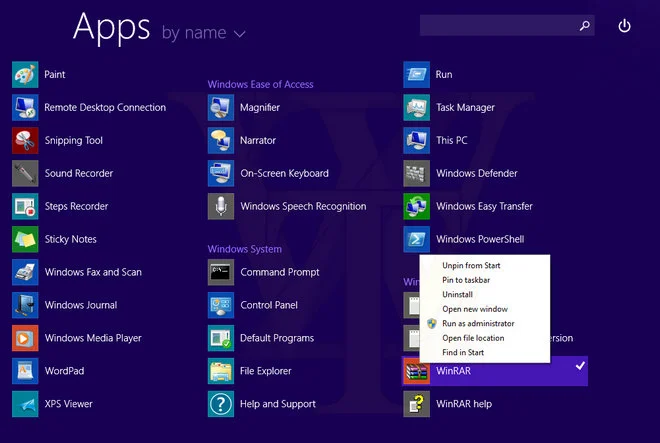Viewport: 660px width, 443px height.
Task: Choose Unpin from Start
Action: point(471,265)
